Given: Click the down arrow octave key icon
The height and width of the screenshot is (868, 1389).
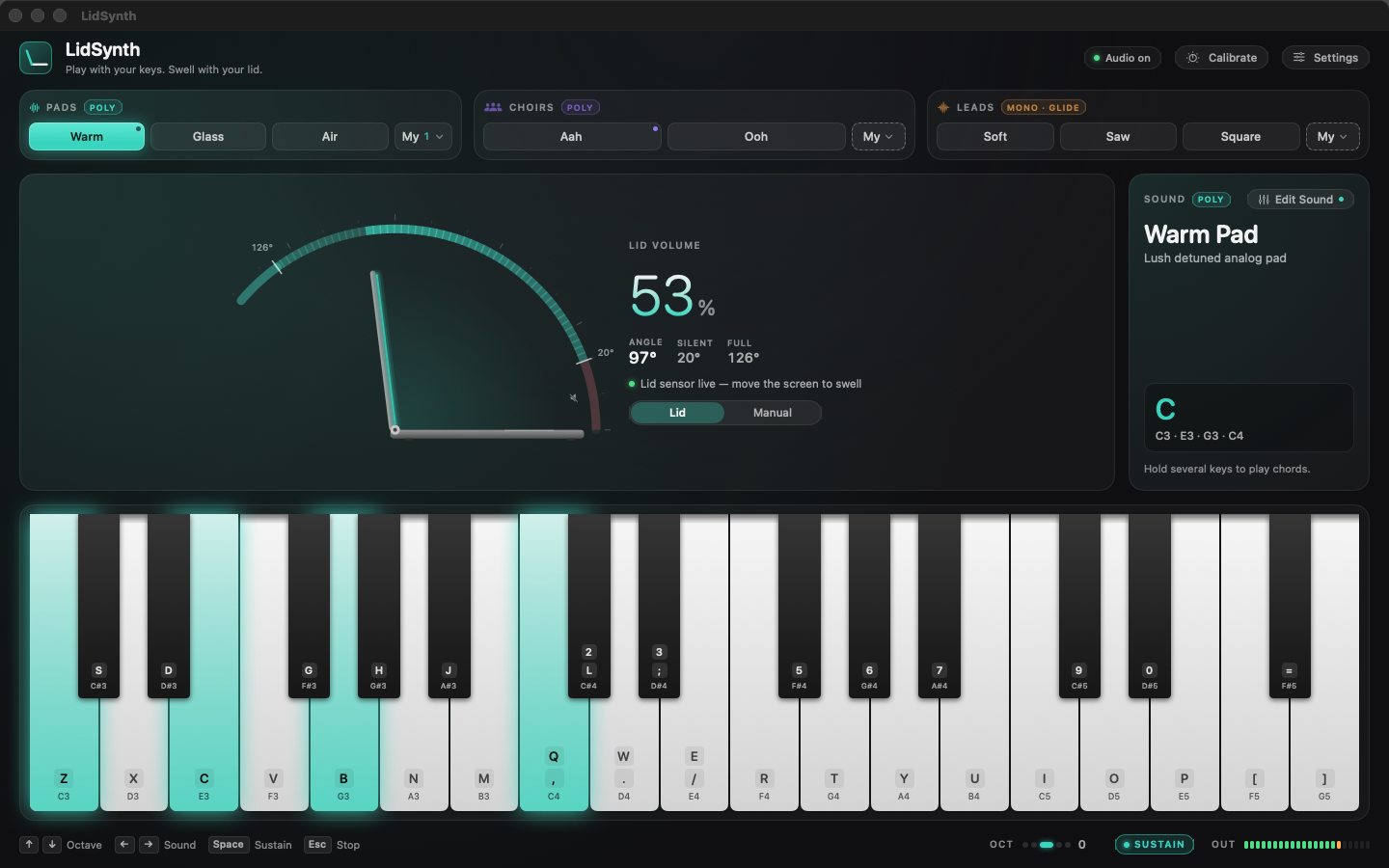Looking at the screenshot, I should point(52,845).
